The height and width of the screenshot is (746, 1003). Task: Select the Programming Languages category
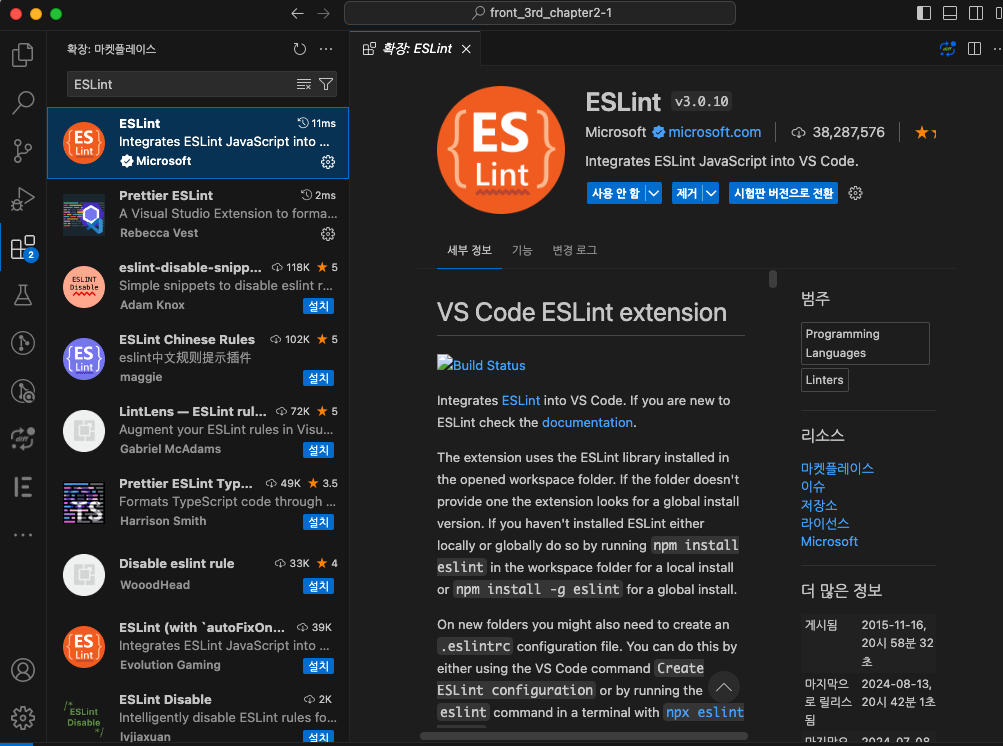tap(865, 344)
